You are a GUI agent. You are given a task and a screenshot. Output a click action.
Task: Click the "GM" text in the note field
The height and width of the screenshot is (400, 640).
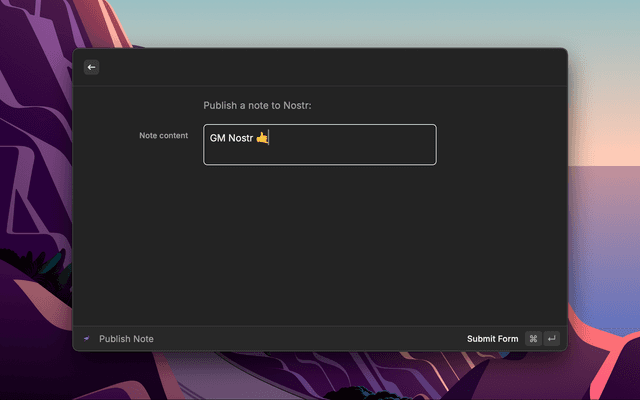[217, 138]
